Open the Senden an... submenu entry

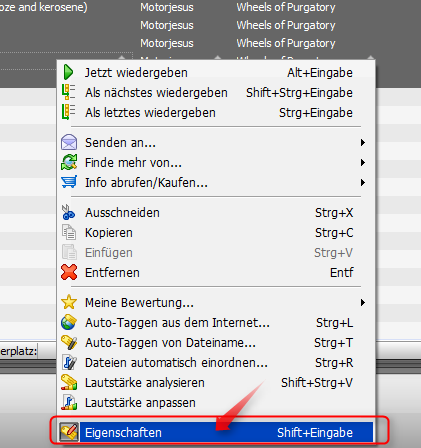pos(216,142)
